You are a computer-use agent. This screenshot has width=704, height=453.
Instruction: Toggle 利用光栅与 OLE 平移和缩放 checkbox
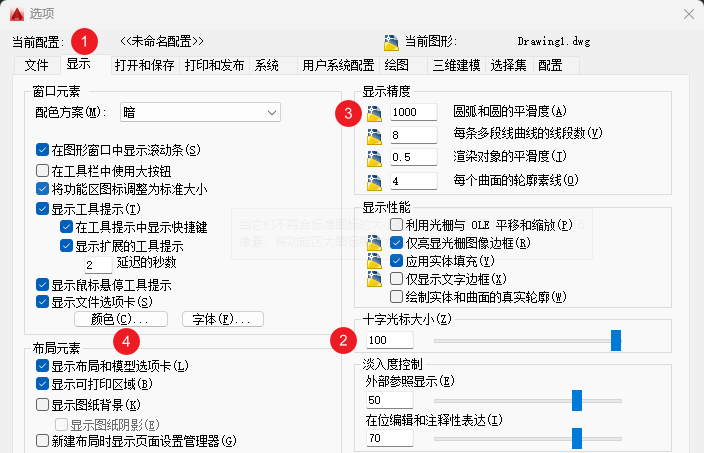(x=397, y=224)
